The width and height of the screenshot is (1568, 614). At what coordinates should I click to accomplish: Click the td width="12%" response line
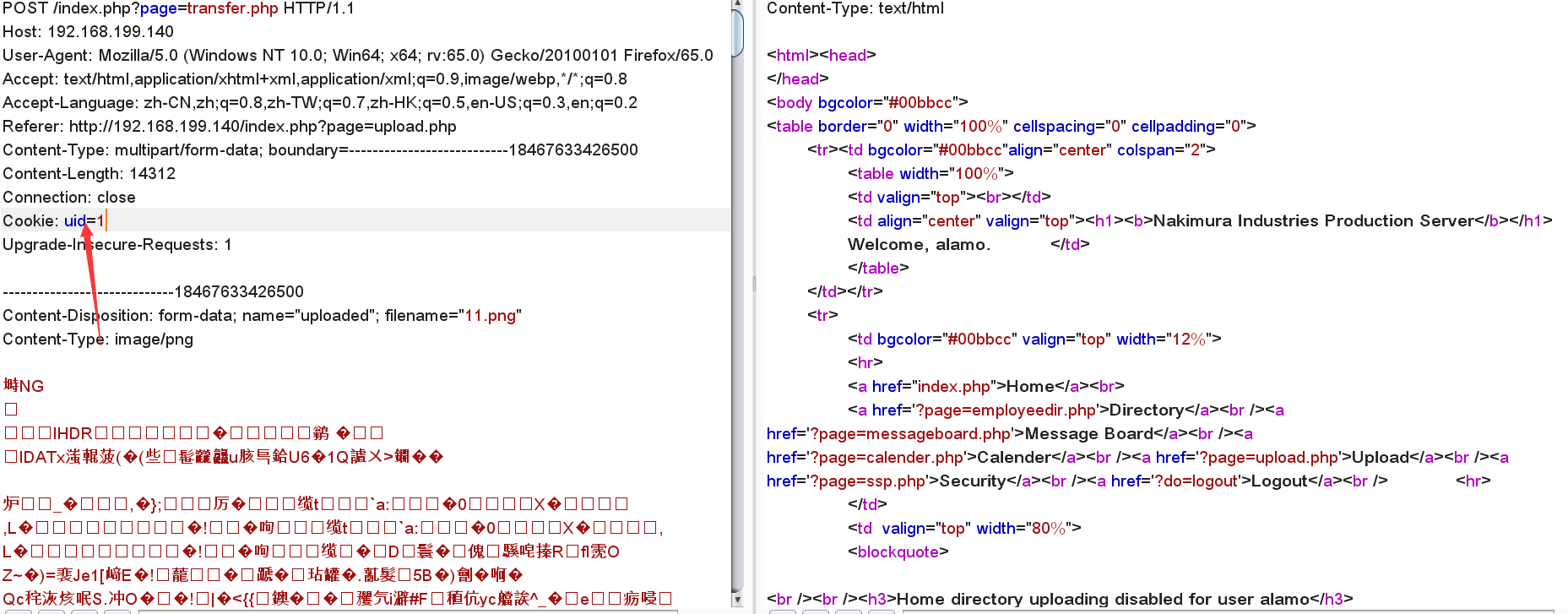pyautogui.click(x=1034, y=340)
